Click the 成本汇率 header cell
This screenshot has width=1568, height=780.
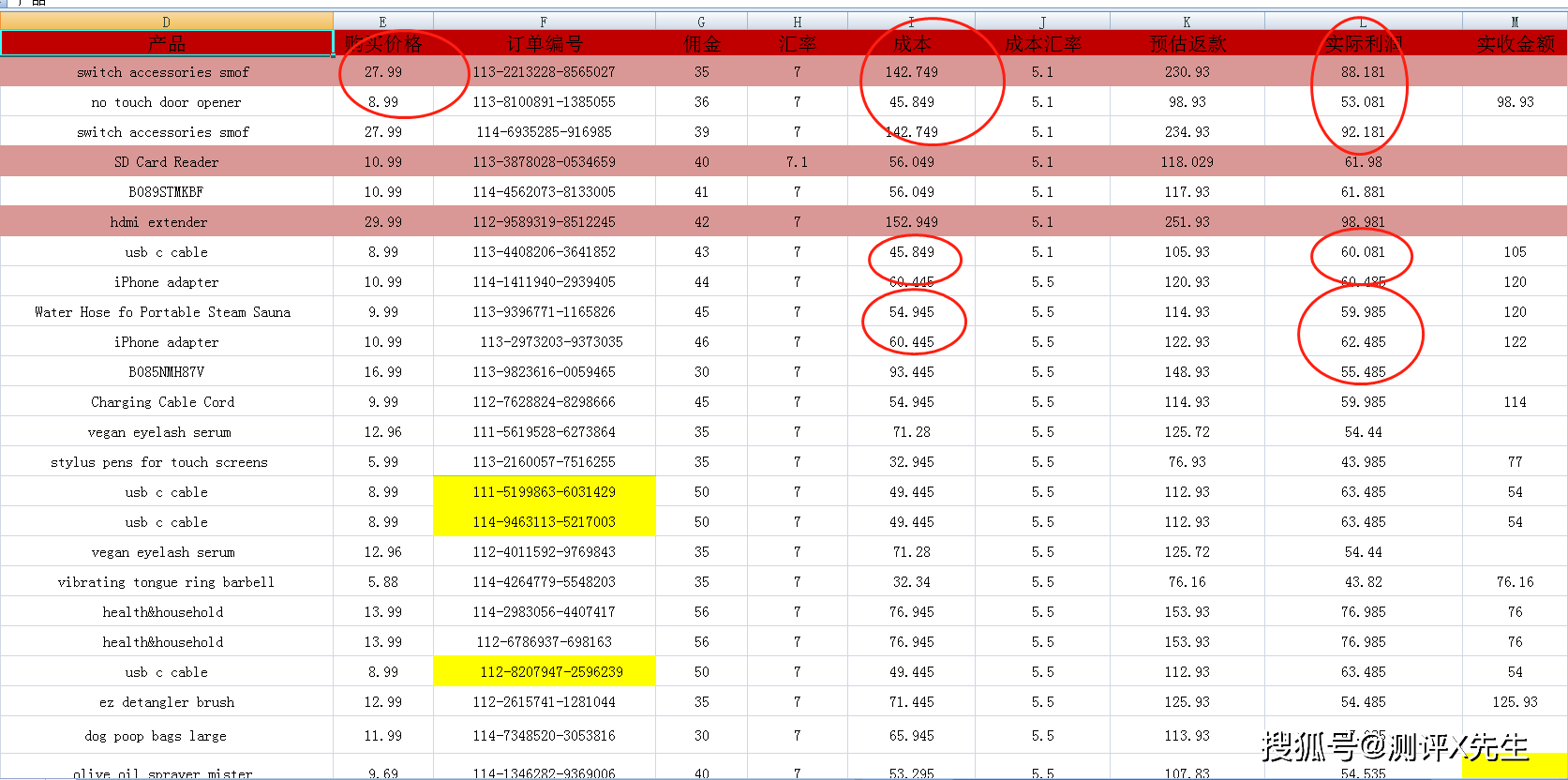(x=1042, y=43)
